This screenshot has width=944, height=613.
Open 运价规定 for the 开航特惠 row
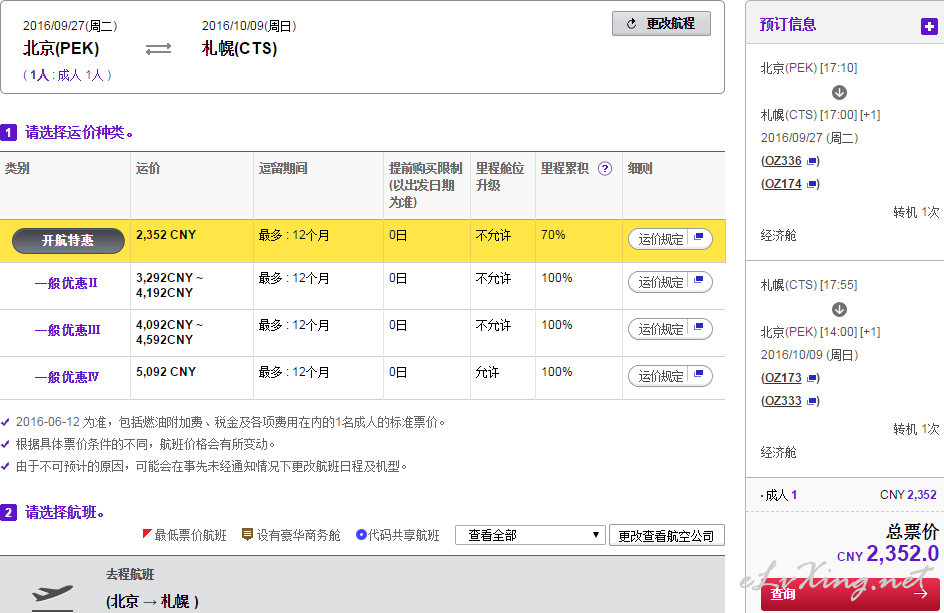tap(670, 239)
